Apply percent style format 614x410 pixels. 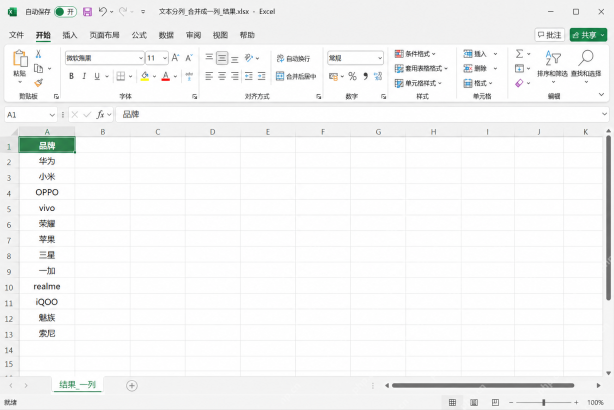(352, 76)
